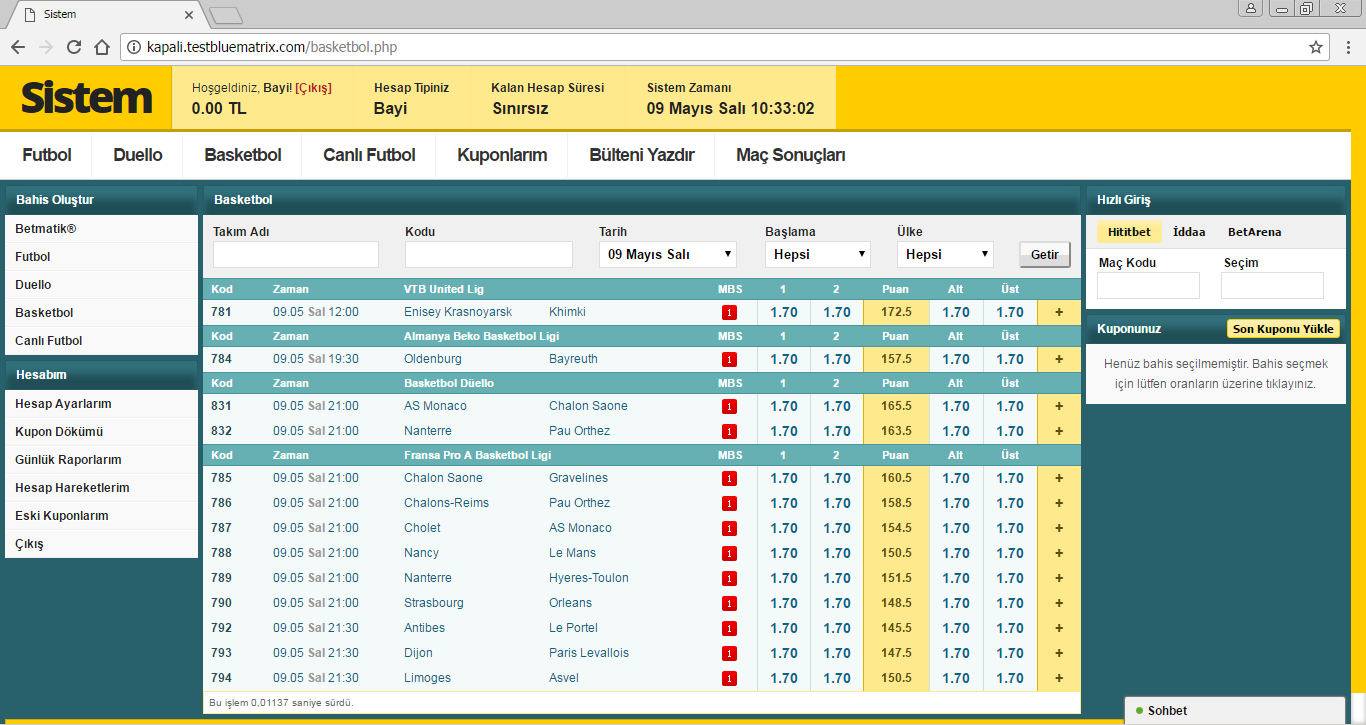This screenshot has height=725, width=1366.
Task: Open the Canlı Futbol top menu
Action: click(x=369, y=155)
